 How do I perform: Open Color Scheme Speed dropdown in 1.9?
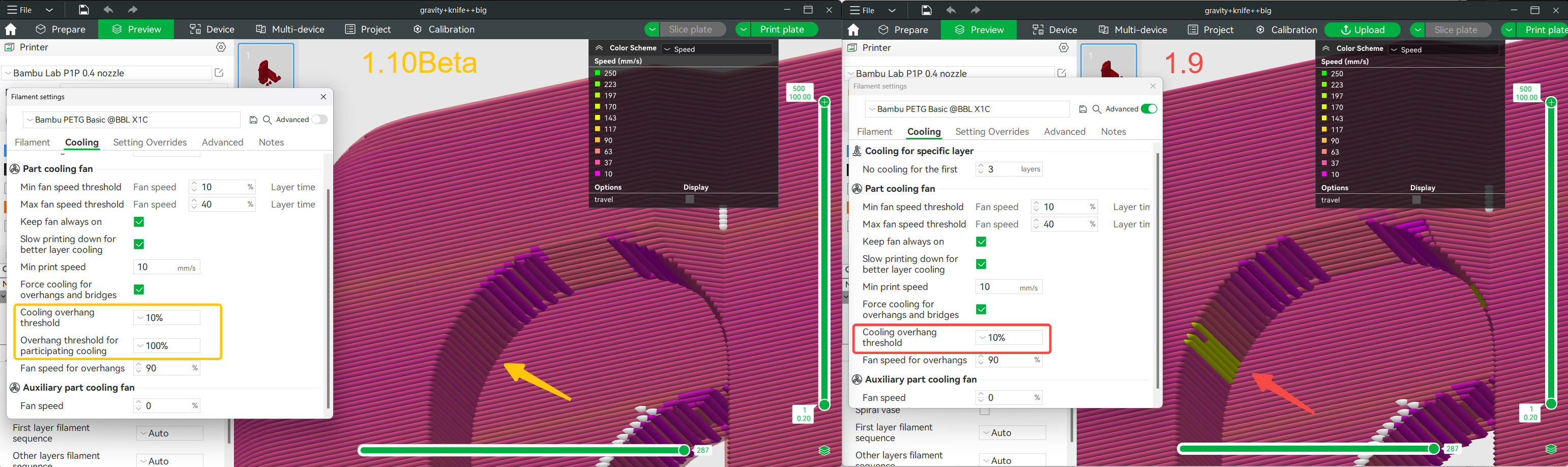click(x=1443, y=49)
